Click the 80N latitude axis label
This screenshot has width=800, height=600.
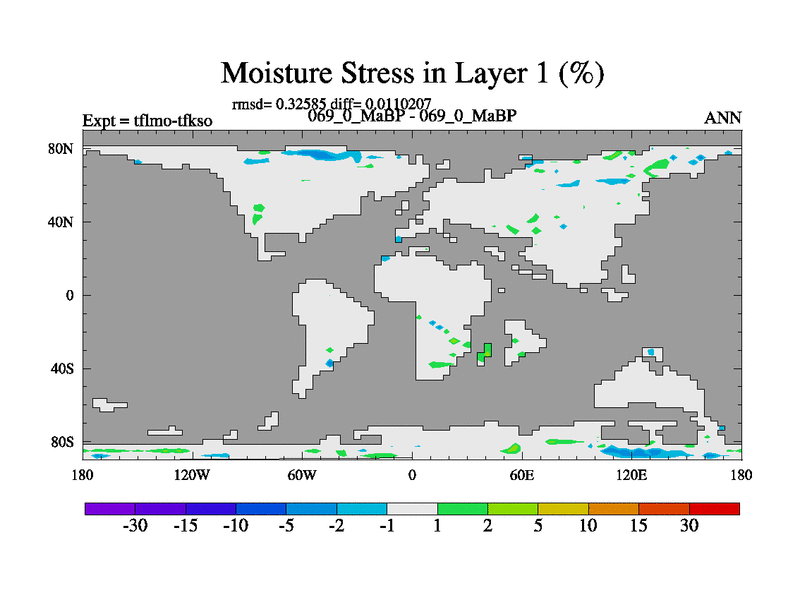point(62,149)
